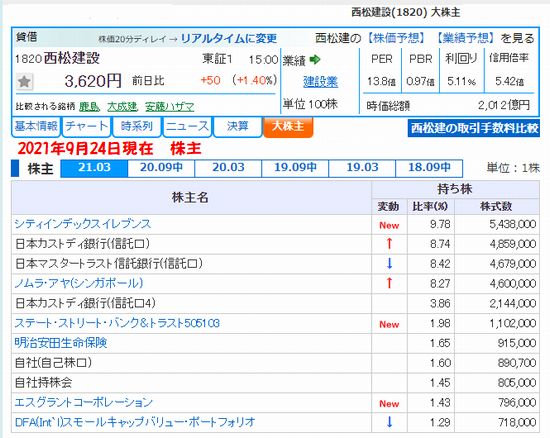Click the blue down arrow for DFA スモールキャップバリュー

coord(389,422)
